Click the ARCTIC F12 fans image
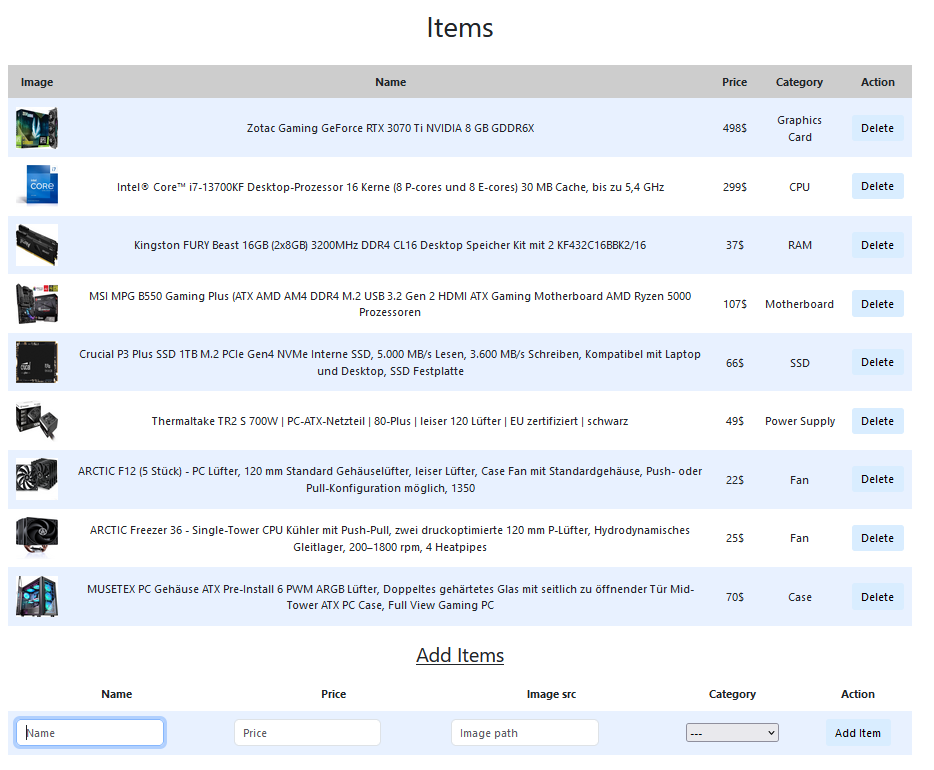 coord(37,479)
